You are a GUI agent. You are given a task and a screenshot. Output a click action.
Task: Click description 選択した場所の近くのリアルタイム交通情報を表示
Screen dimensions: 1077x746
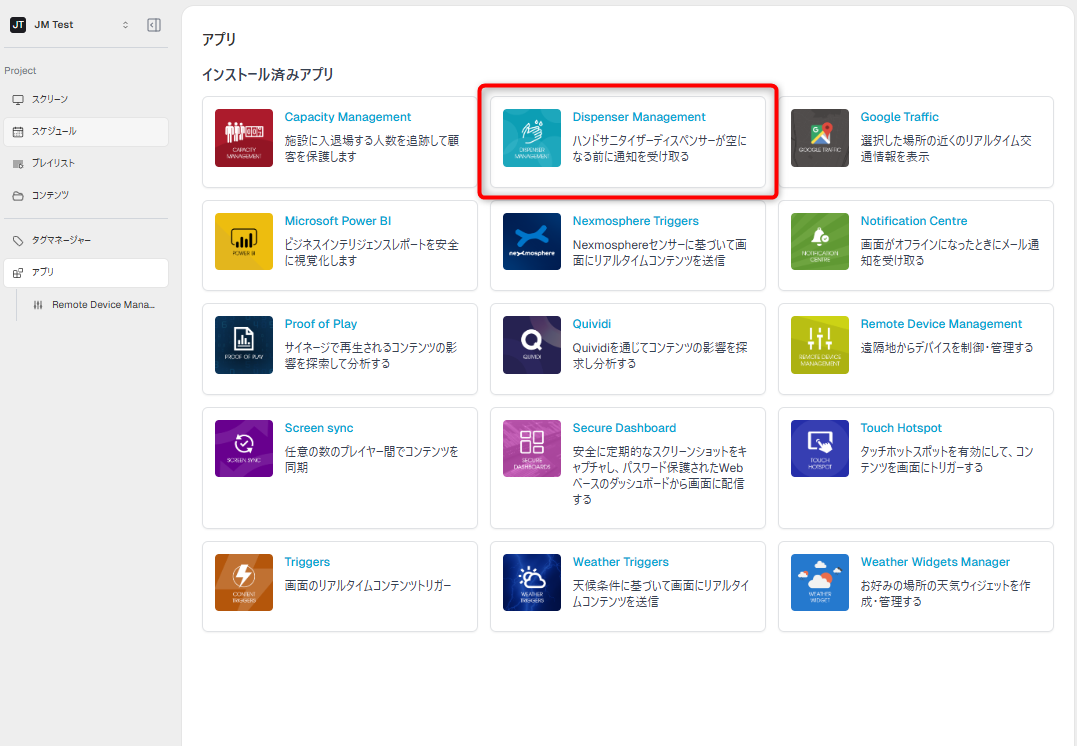[946, 148]
